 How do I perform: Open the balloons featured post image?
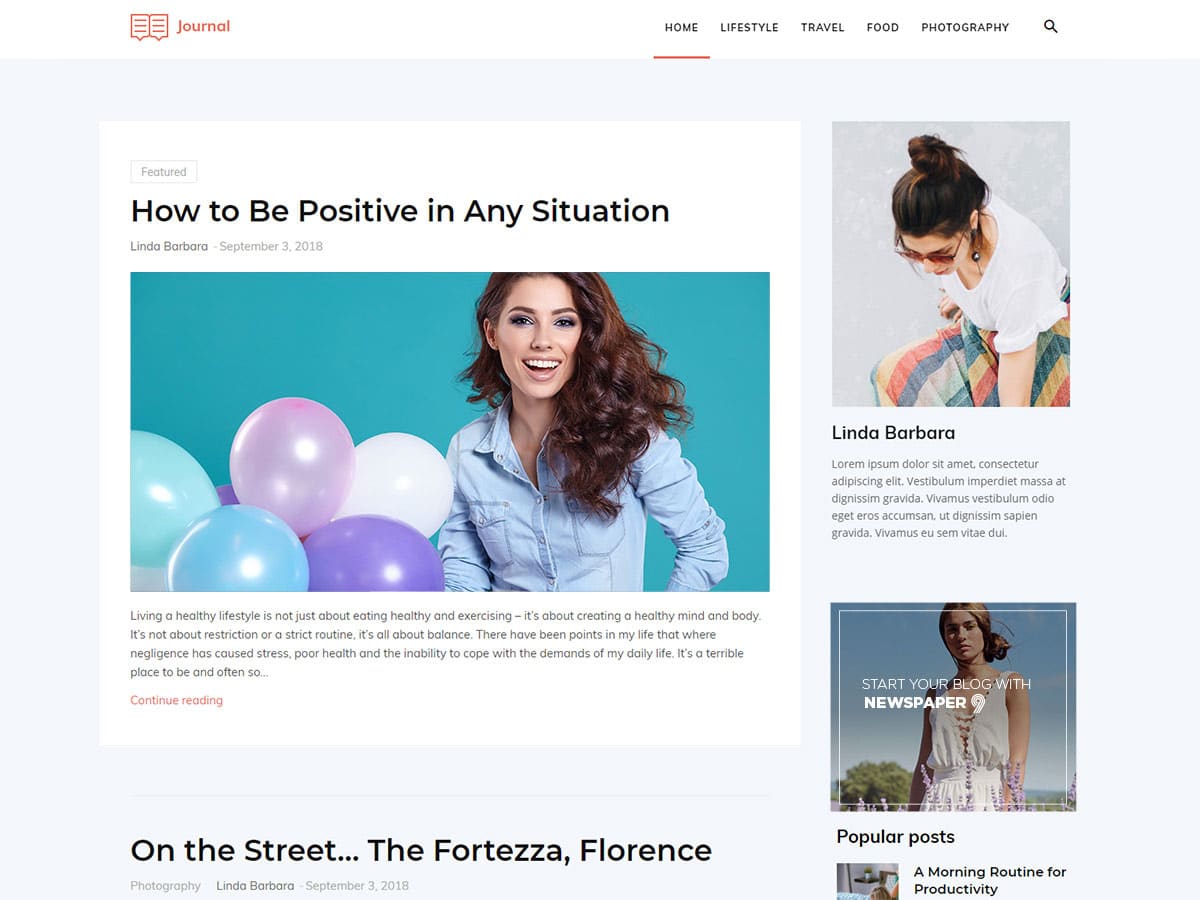pos(450,432)
